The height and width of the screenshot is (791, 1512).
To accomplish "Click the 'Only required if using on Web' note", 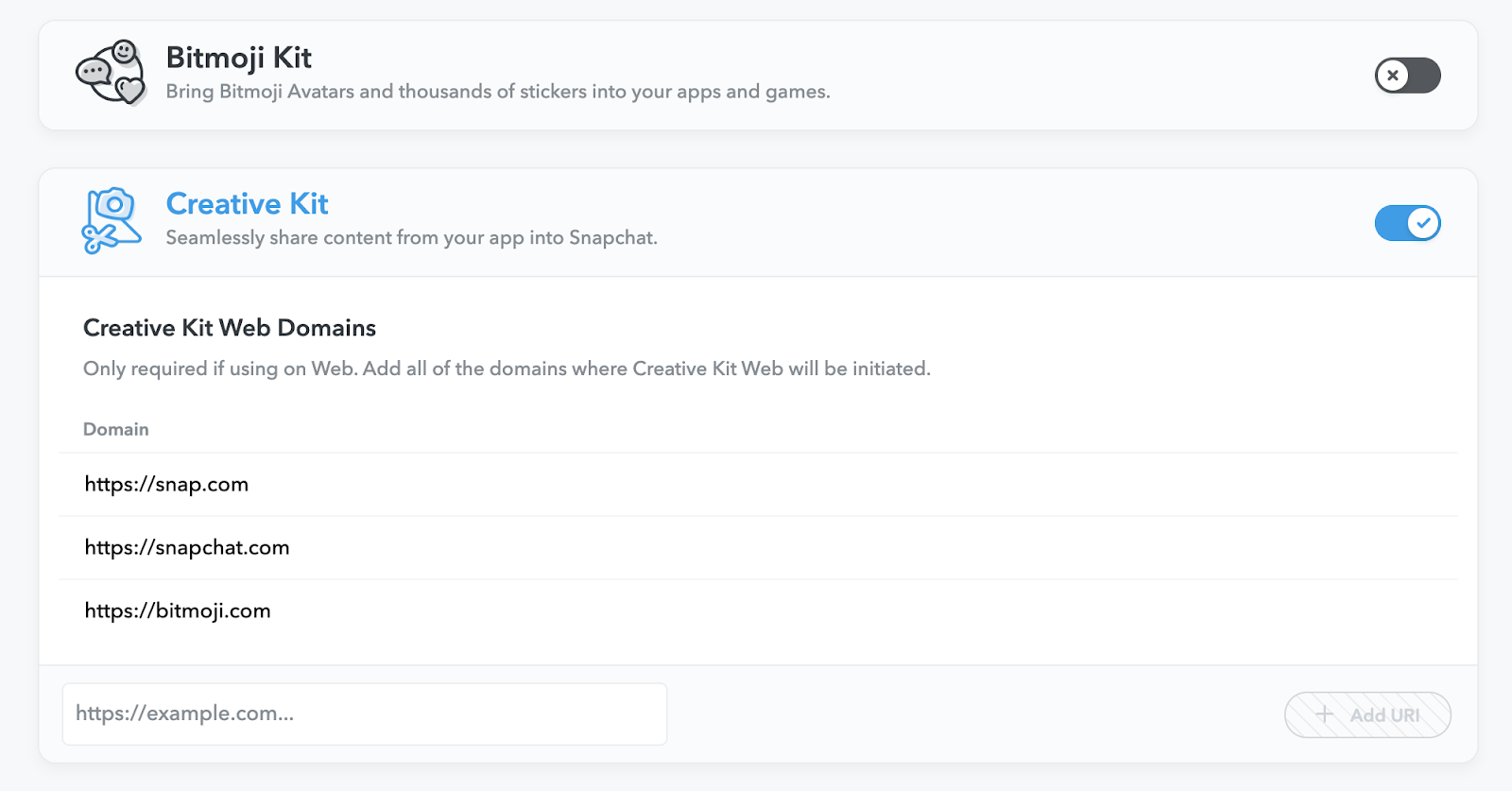I will click(507, 369).
